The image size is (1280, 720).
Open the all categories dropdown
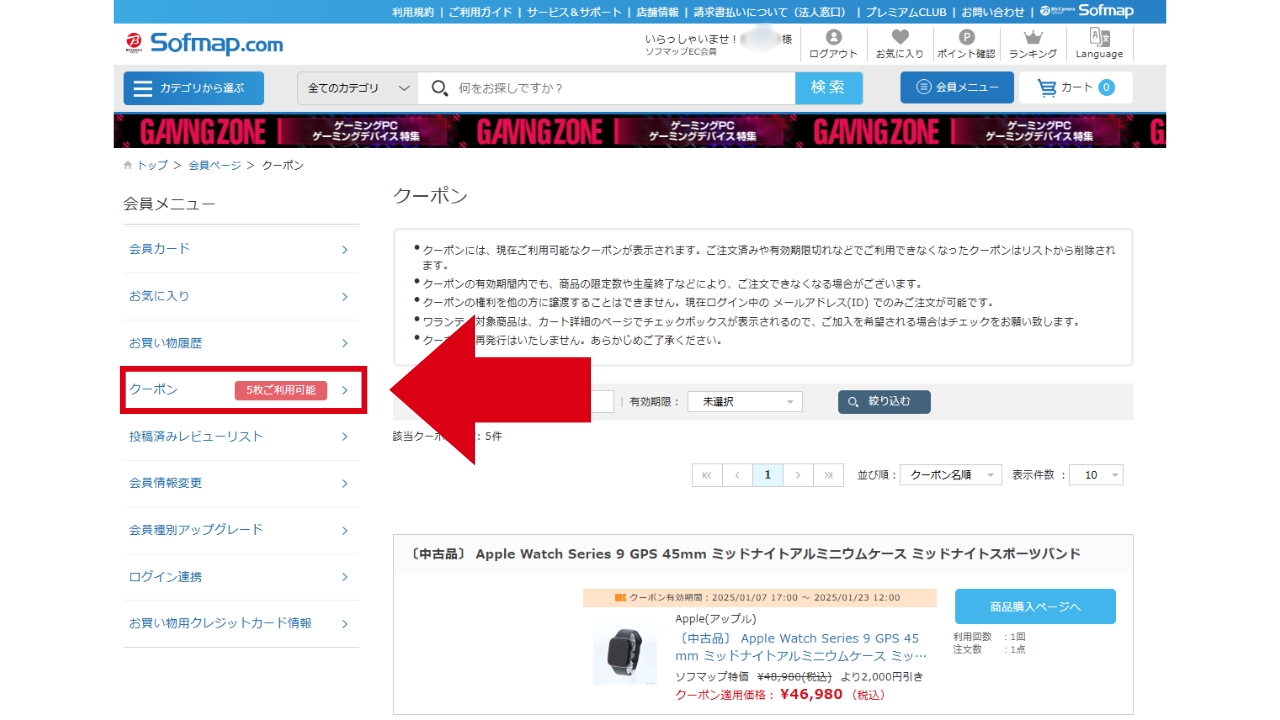pyautogui.click(x=357, y=88)
